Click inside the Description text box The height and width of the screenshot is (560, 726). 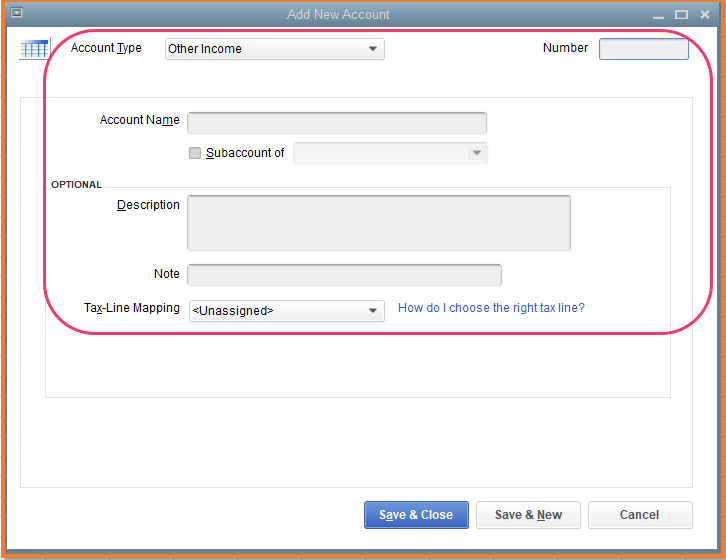tap(378, 223)
